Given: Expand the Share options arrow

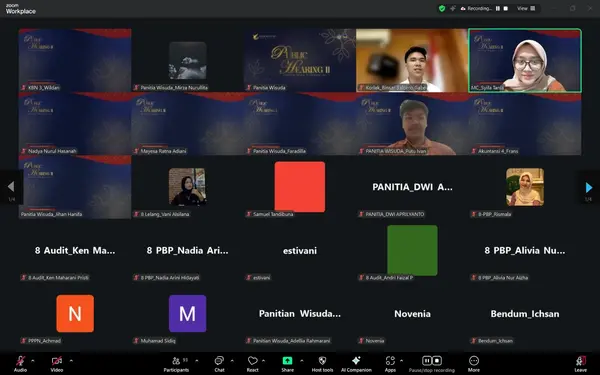Looking at the screenshot, I should 302,360.
